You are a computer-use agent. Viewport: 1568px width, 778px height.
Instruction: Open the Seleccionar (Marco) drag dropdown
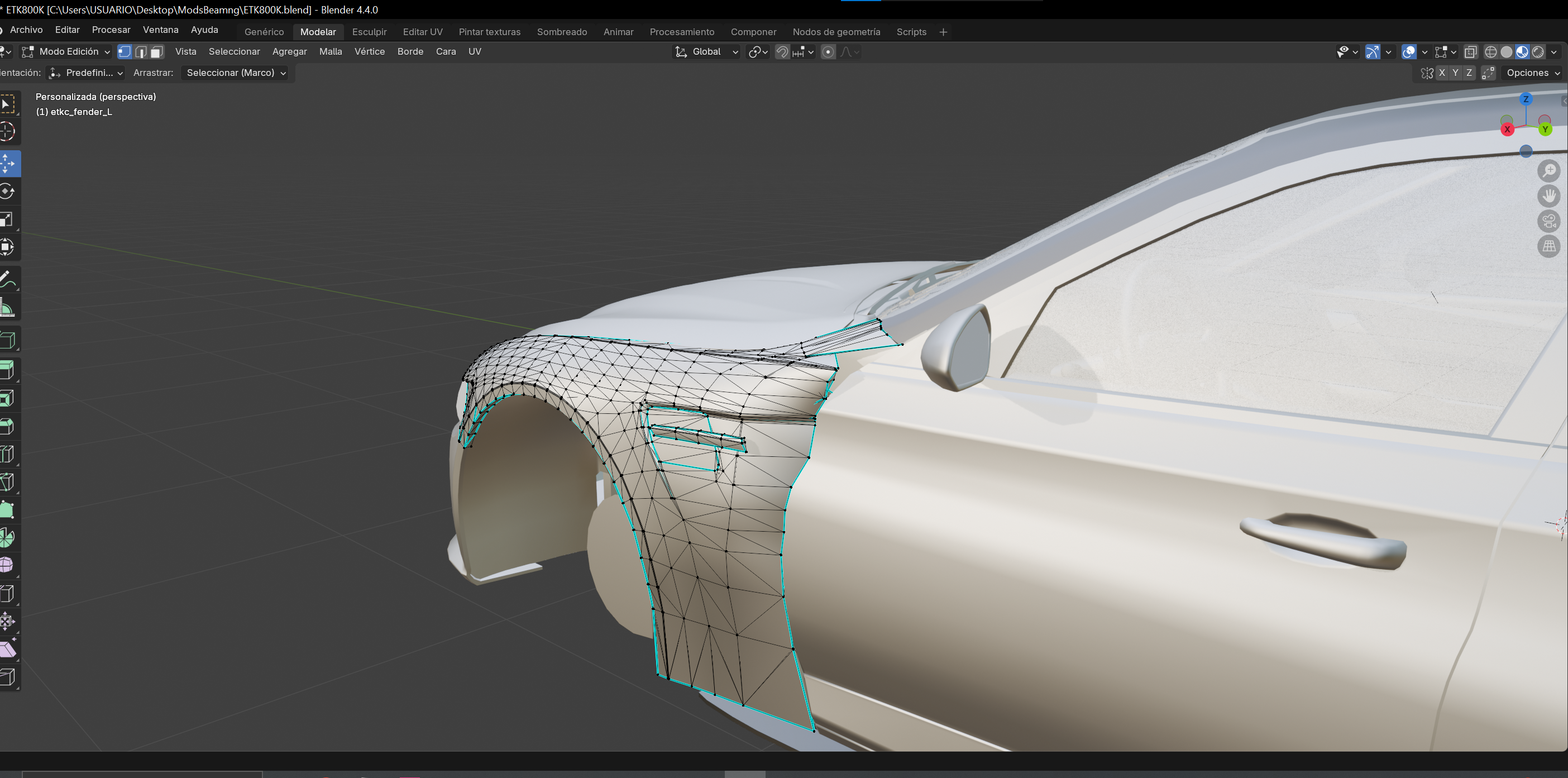236,73
